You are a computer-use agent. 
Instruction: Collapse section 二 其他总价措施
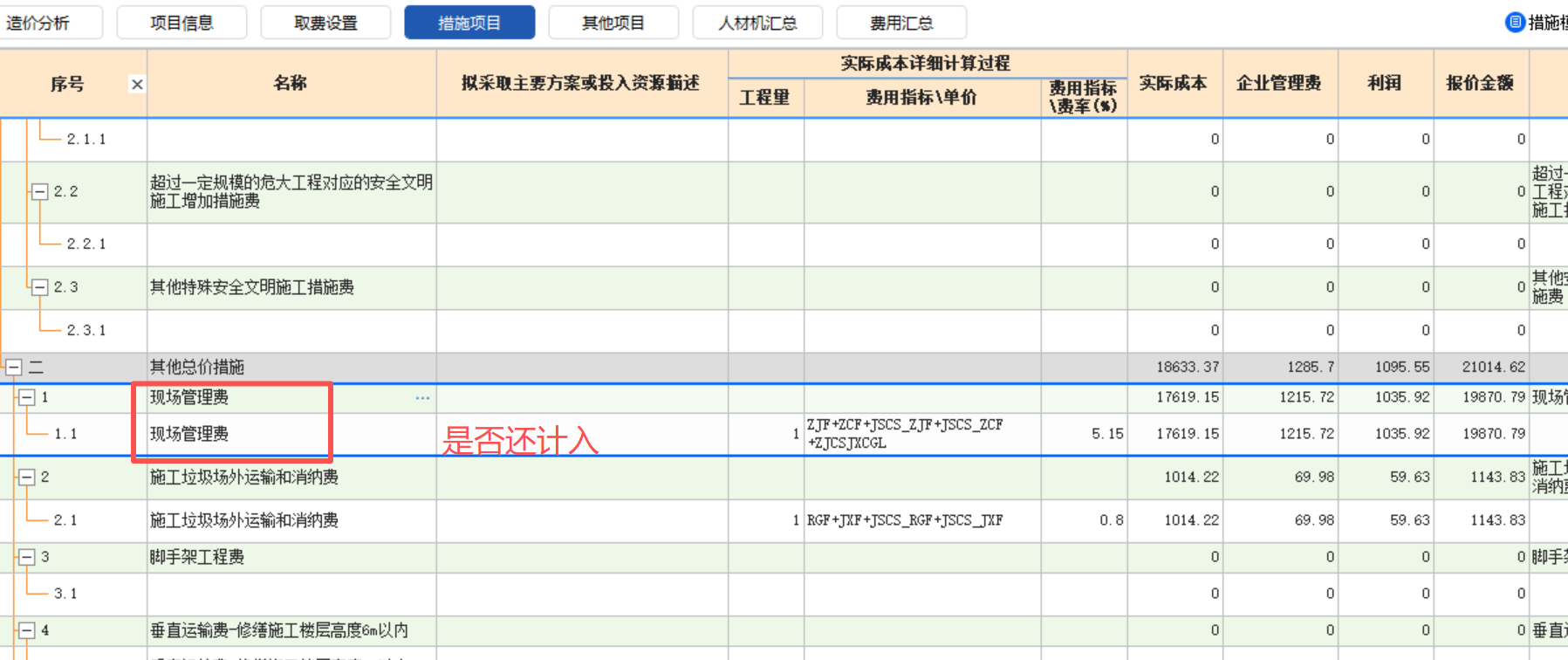point(14,368)
